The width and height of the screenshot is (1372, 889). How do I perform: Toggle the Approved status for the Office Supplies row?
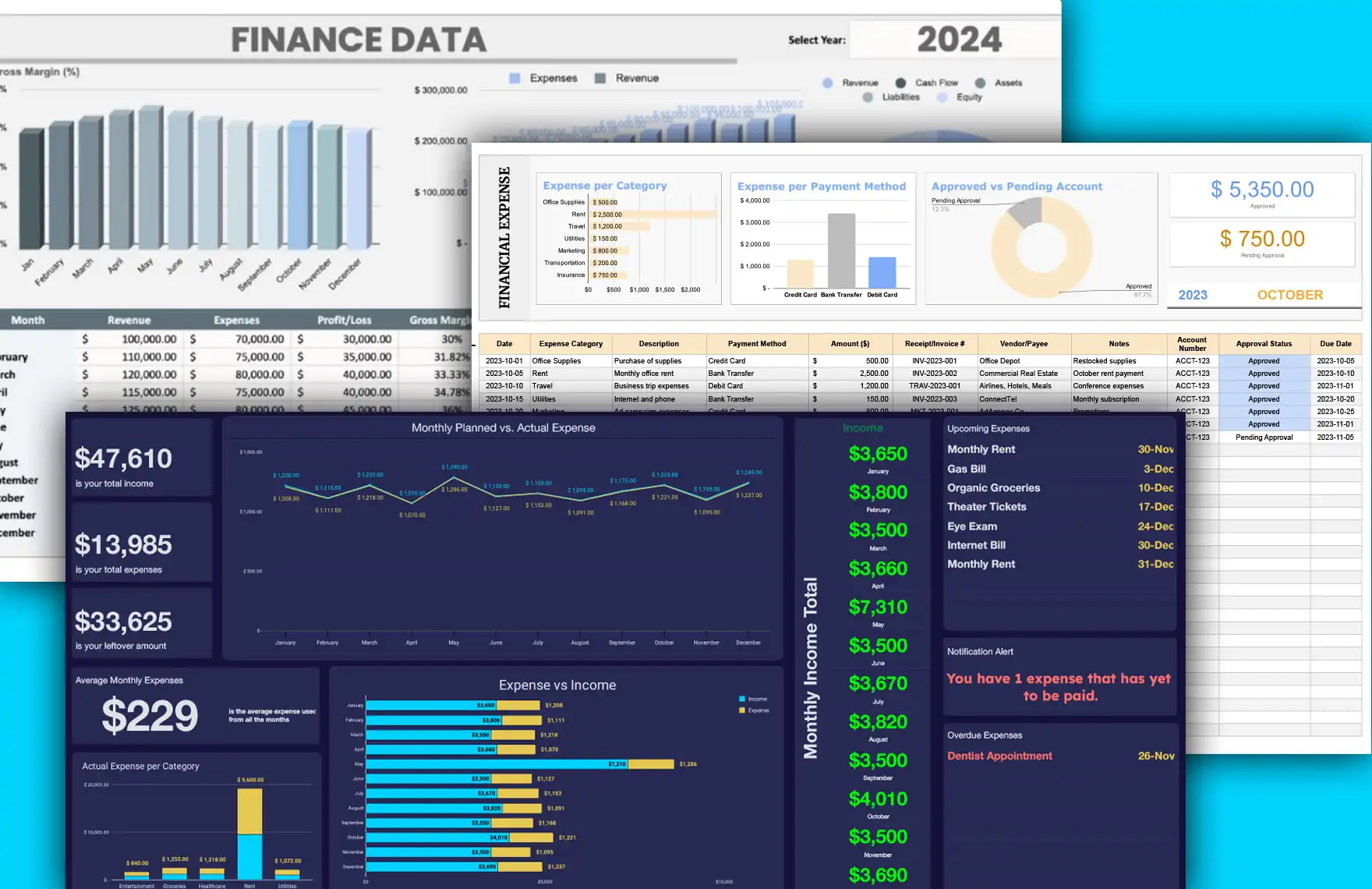pos(1263,360)
